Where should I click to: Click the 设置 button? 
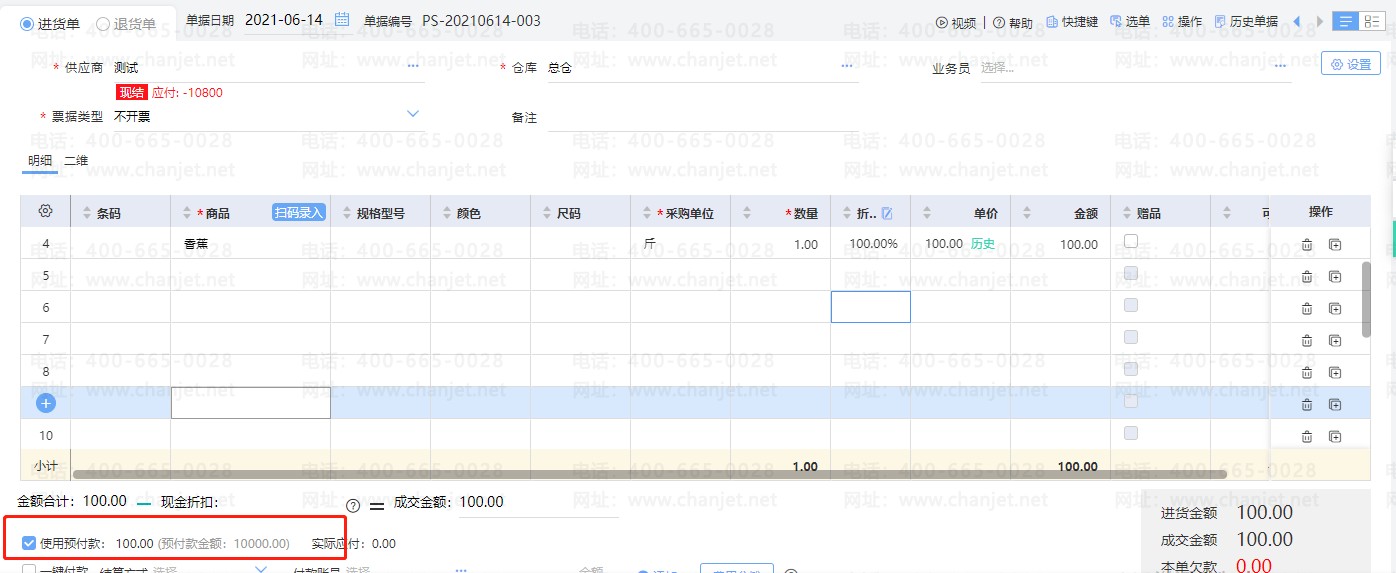pos(1351,64)
